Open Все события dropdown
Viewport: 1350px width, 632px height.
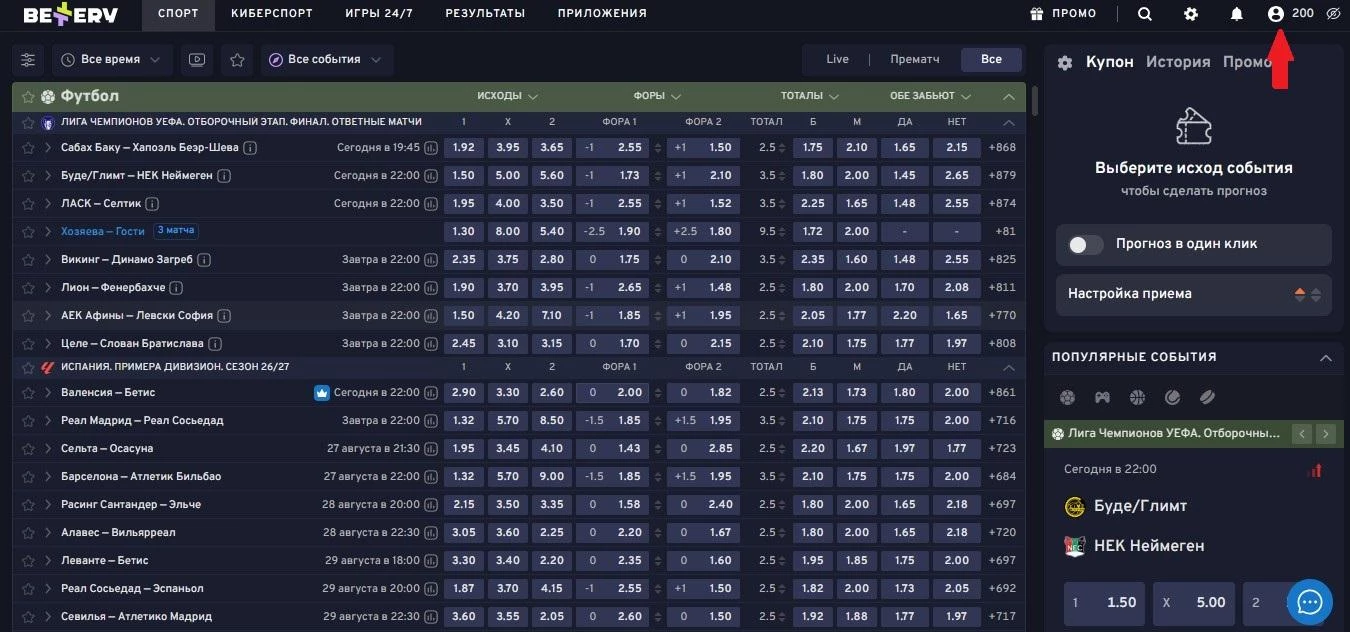(326, 60)
